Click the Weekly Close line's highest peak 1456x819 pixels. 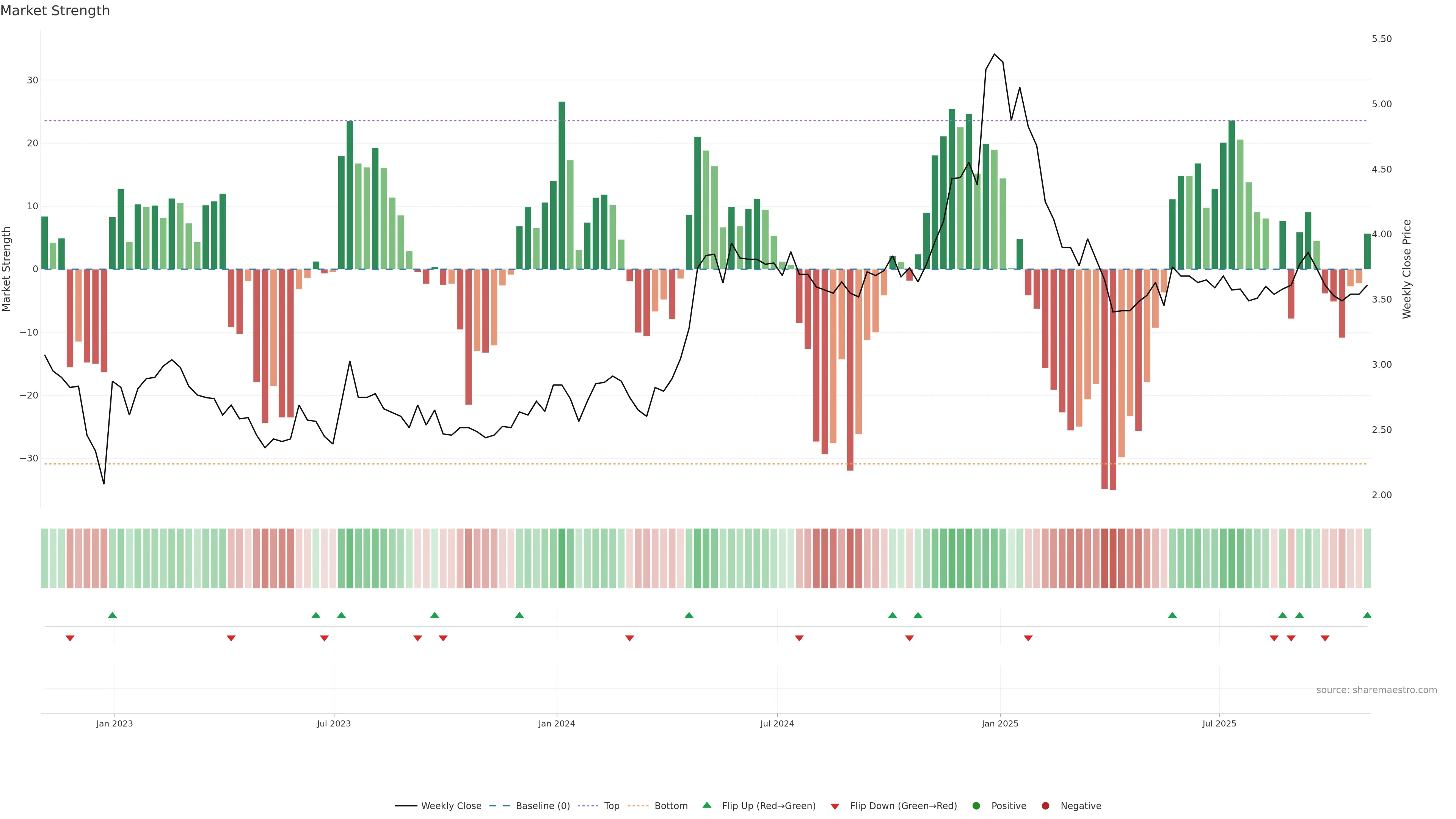994,55
